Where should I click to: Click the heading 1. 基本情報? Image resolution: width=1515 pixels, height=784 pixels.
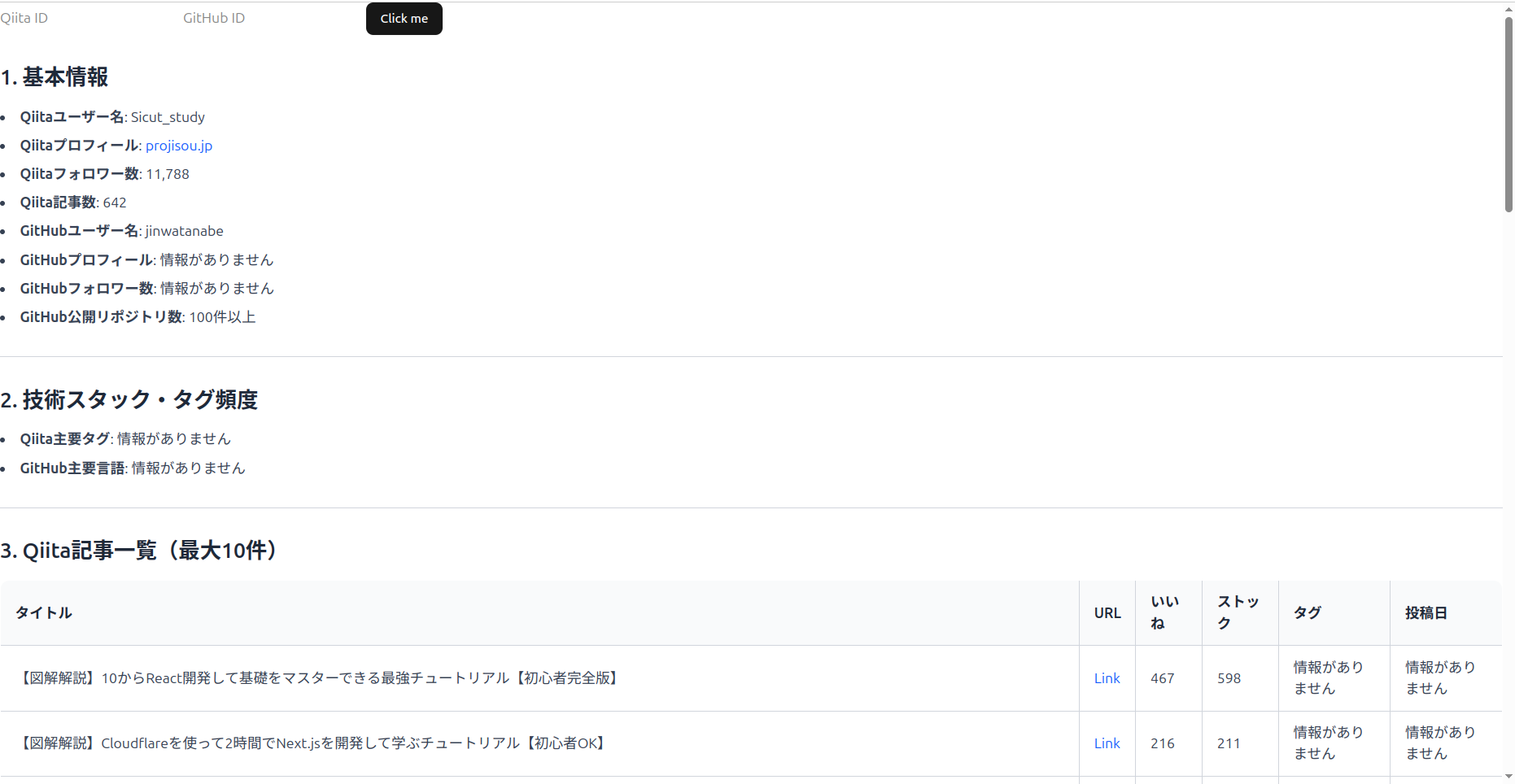click(x=56, y=76)
